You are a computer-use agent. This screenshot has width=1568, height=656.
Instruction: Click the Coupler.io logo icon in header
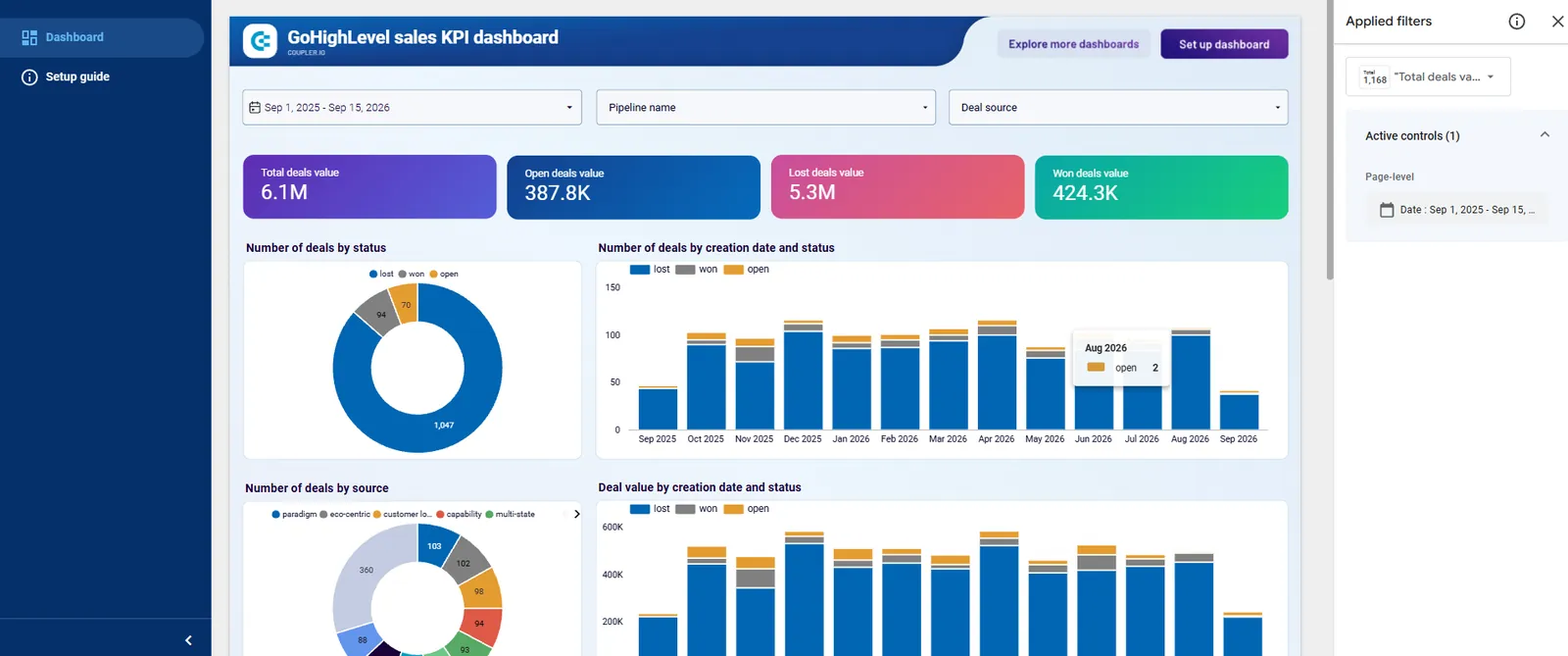click(260, 41)
